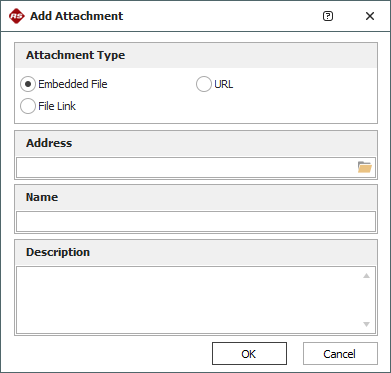Select the Embedded File radio button
The height and width of the screenshot is (373, 391).
tap(28, 84)
